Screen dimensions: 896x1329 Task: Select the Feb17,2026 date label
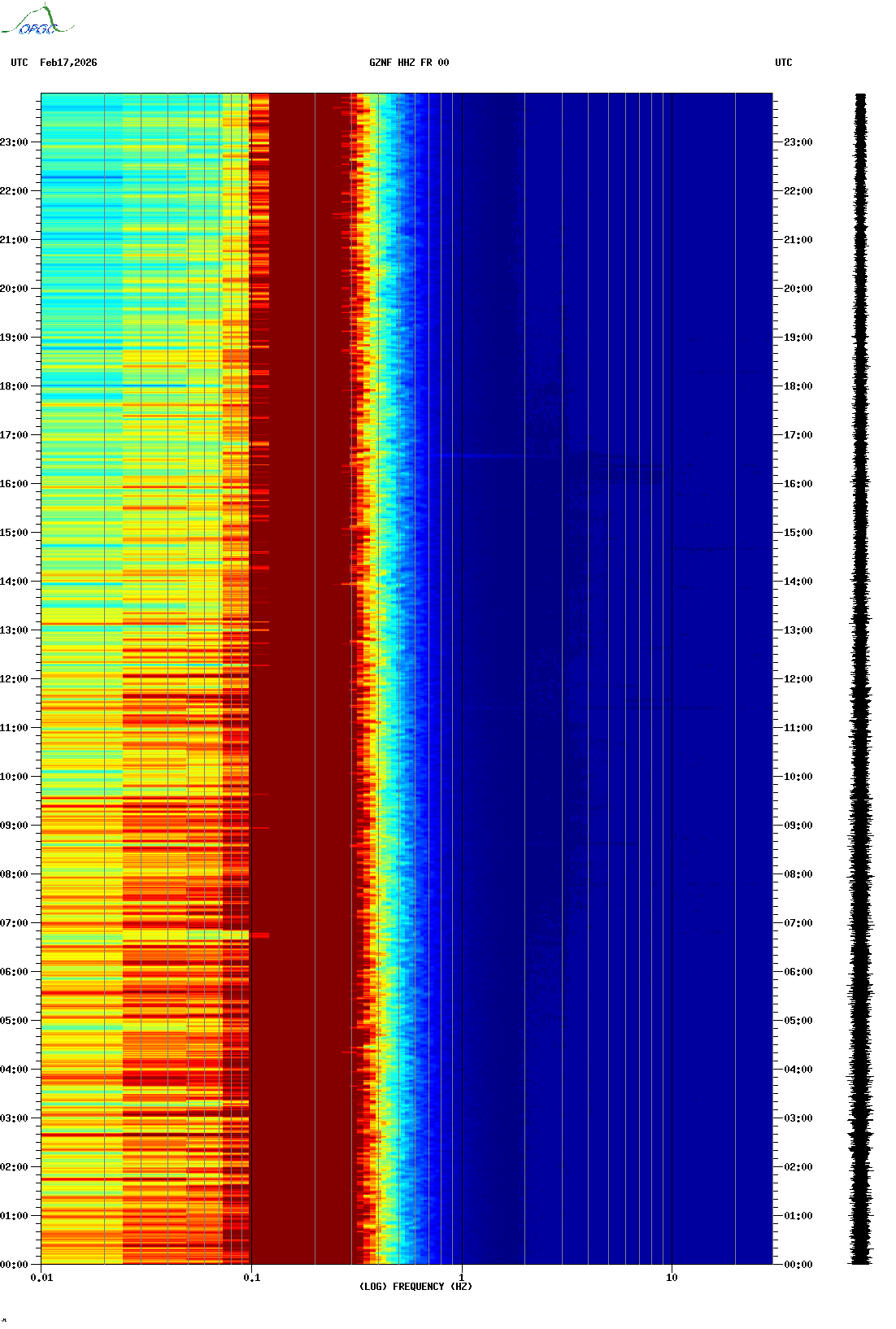pos(68,63)
